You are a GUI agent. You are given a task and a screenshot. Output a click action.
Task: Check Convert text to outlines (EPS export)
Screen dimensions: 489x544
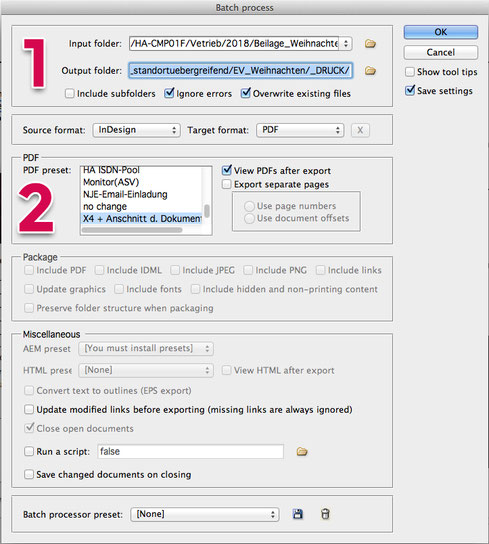click(29, 391)
